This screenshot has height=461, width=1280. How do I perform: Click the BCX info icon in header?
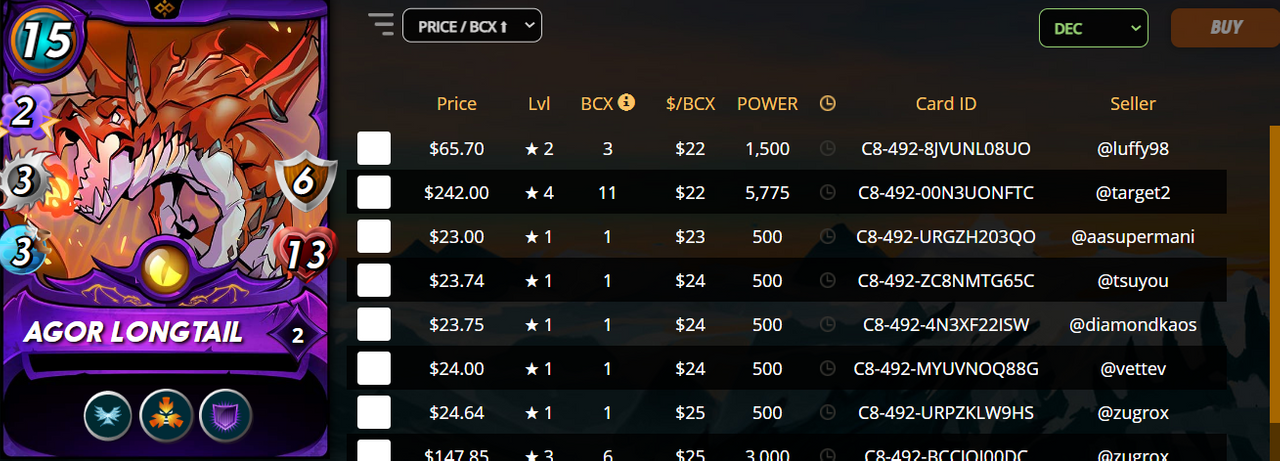627,102
